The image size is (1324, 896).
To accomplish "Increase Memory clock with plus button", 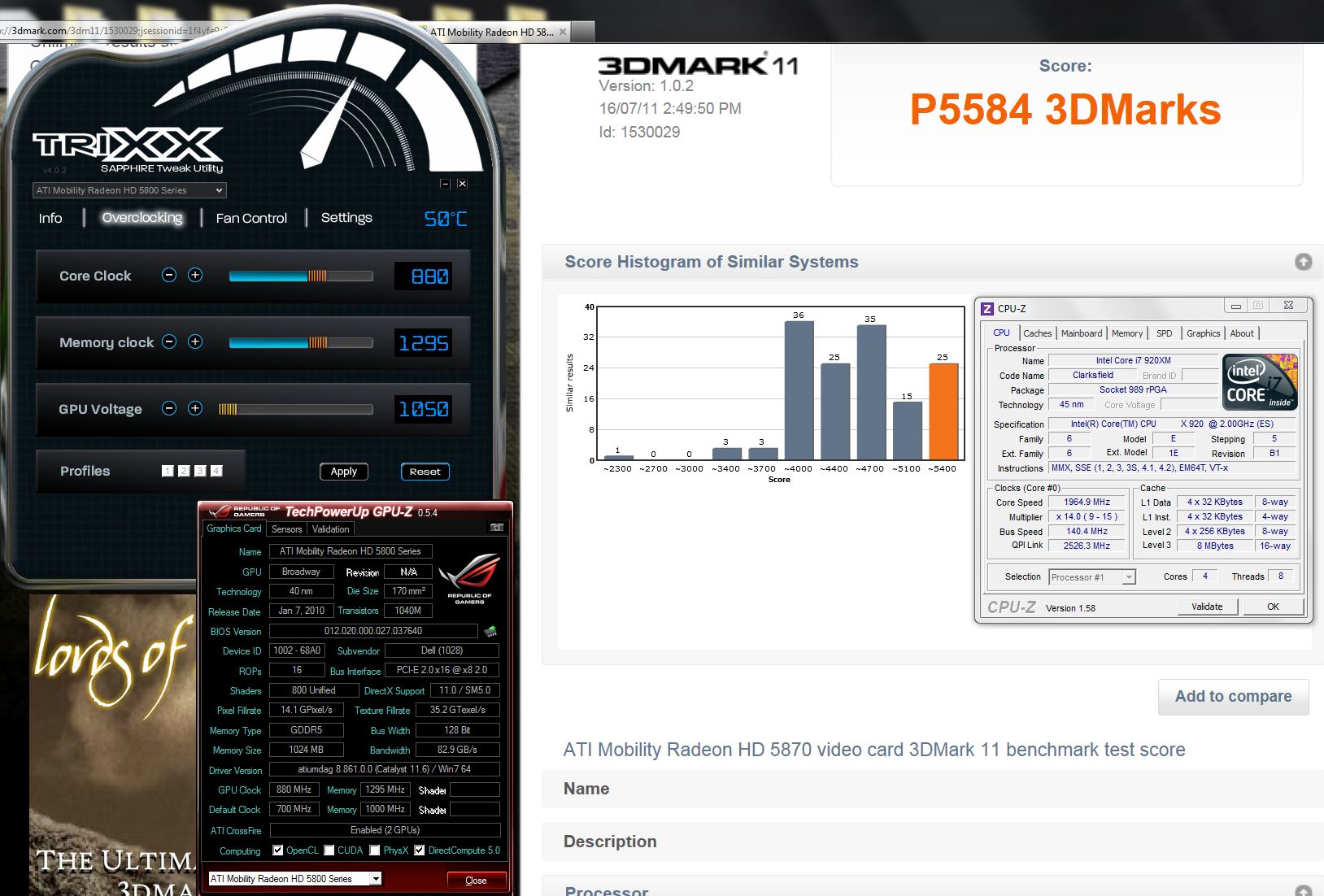I will (x=195, y=341).
